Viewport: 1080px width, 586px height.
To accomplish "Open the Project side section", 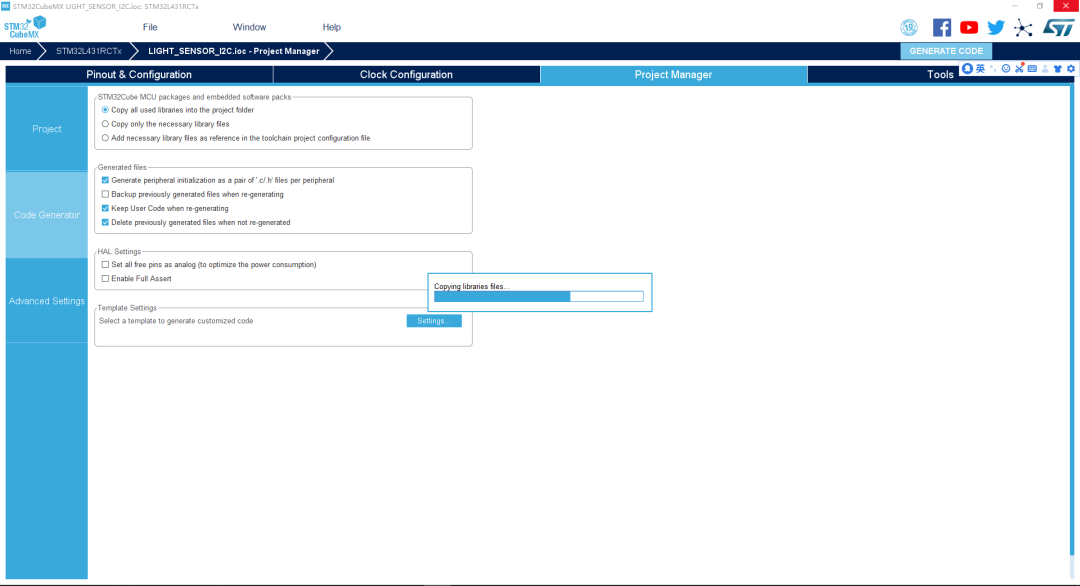I will point(47,129).
